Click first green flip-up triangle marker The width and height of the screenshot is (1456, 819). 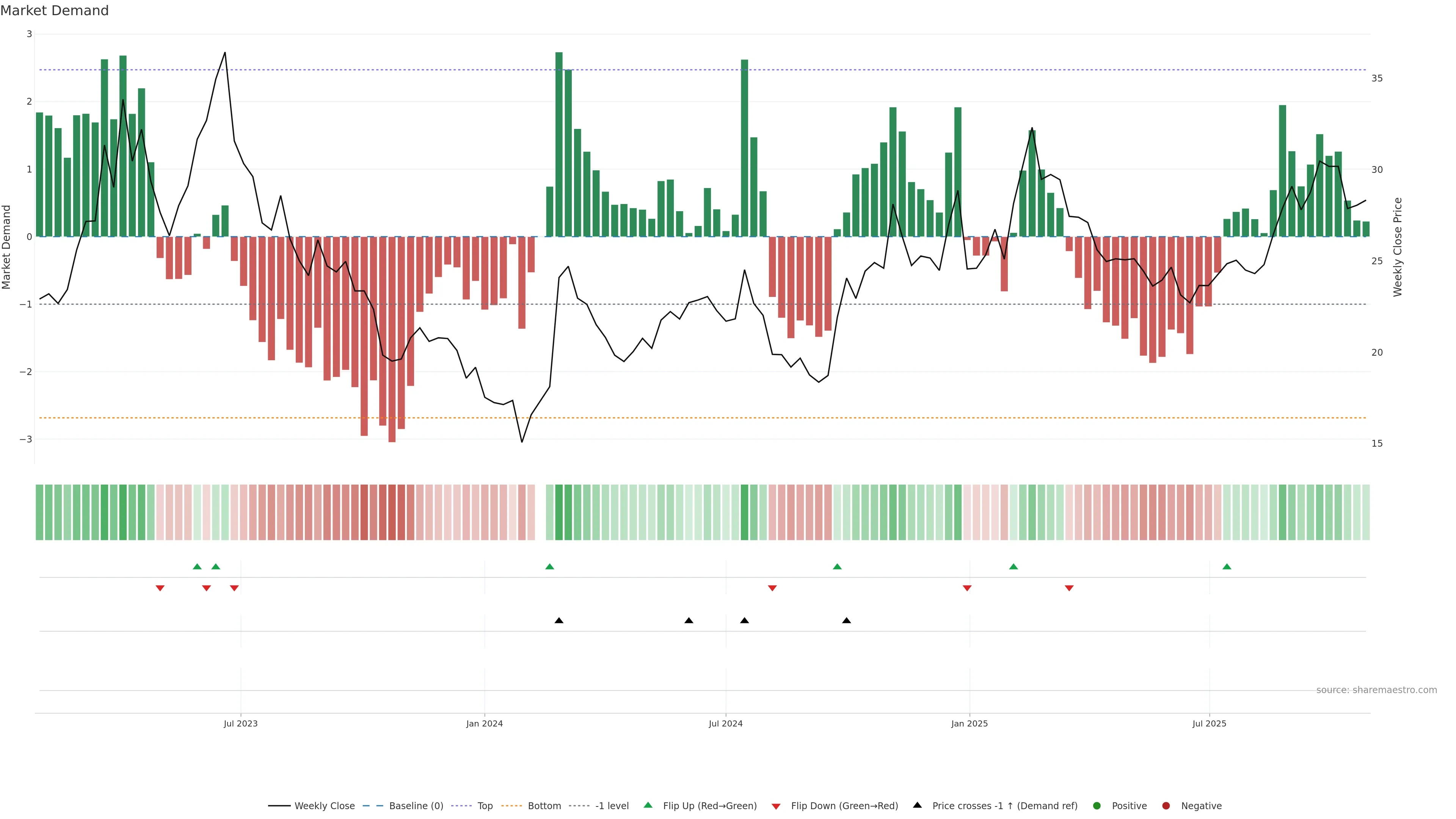pos(197,567)
